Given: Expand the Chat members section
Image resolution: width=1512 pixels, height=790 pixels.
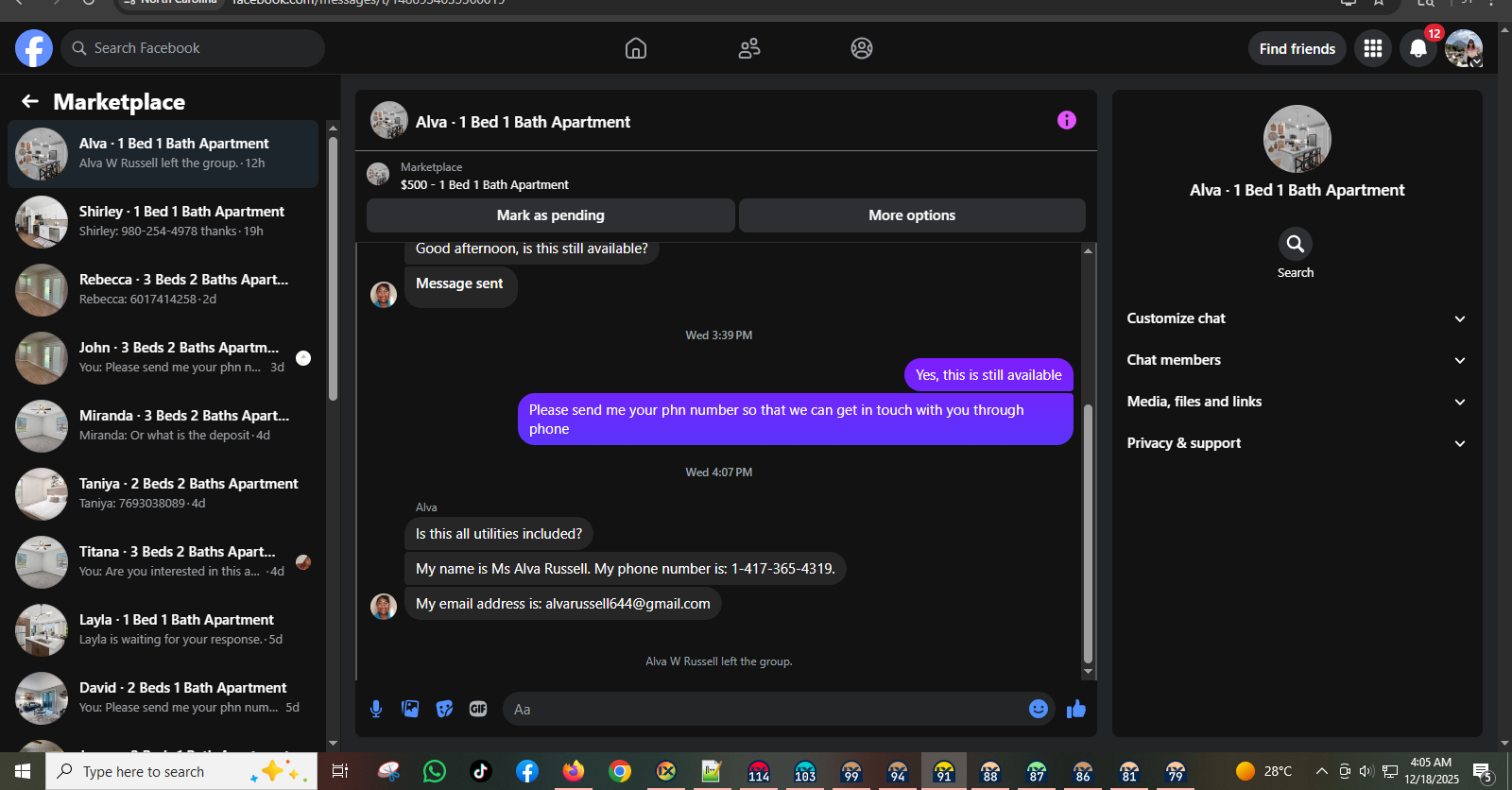Looking at the screenshot, I should coord(1297,360).
